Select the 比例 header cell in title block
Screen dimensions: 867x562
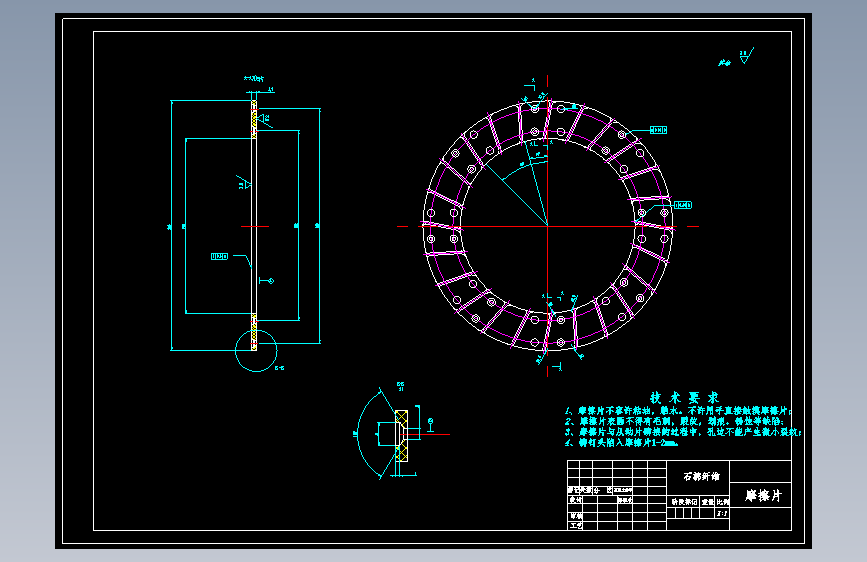click(723, 501)
